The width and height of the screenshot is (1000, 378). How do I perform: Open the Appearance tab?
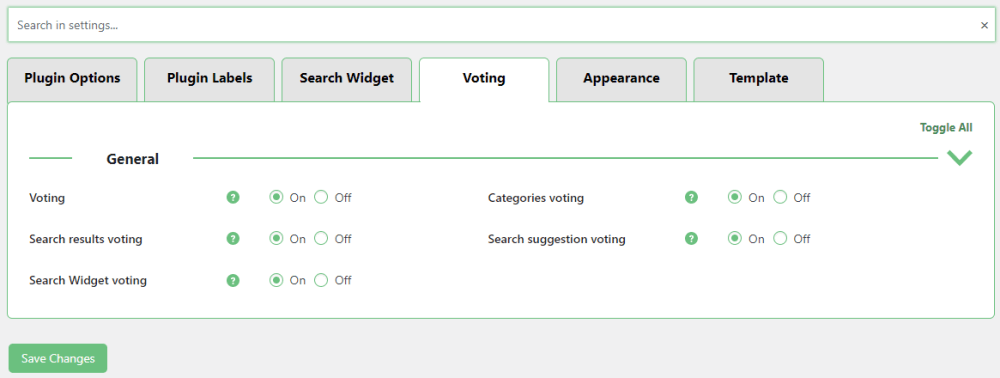coord(621,79)
